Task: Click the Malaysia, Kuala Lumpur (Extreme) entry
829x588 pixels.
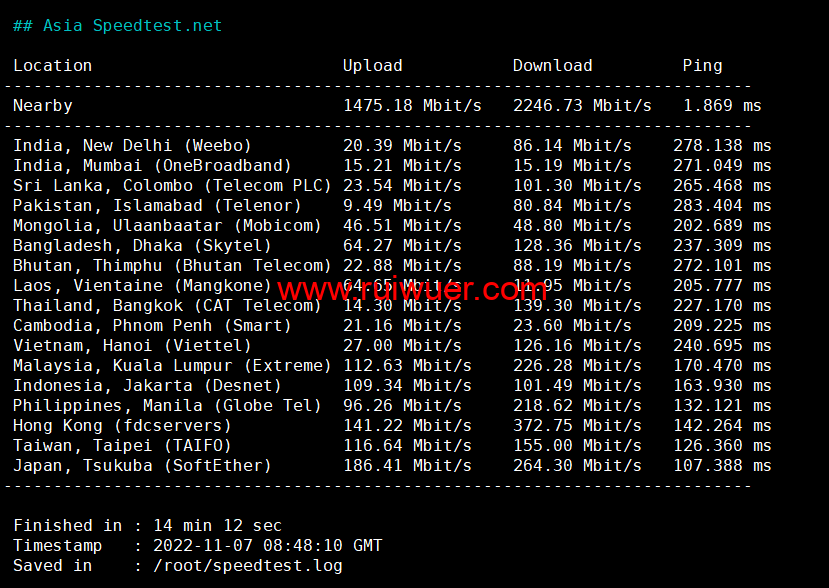Action: tap(172, 366)
